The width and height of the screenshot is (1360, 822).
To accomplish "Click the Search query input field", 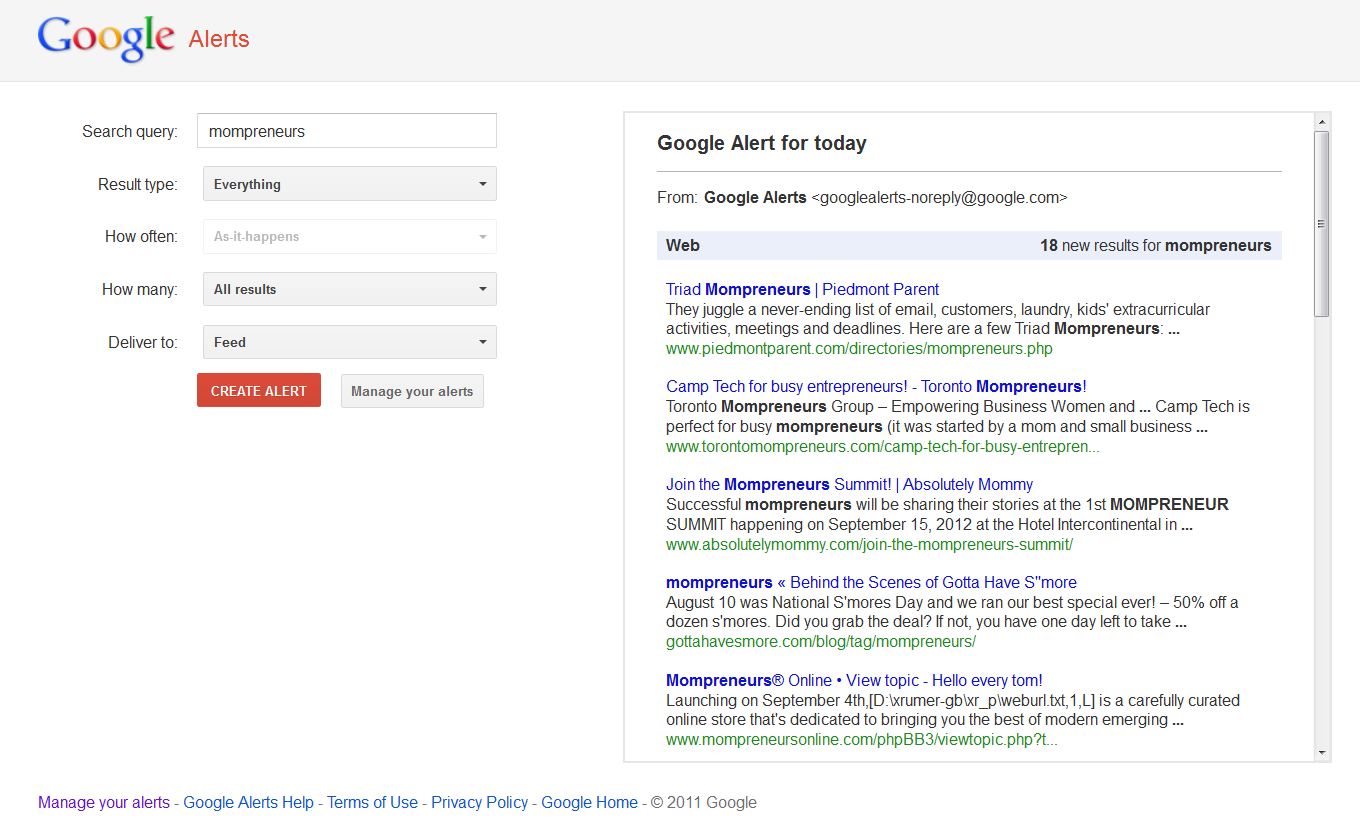I will pos(347,131).
